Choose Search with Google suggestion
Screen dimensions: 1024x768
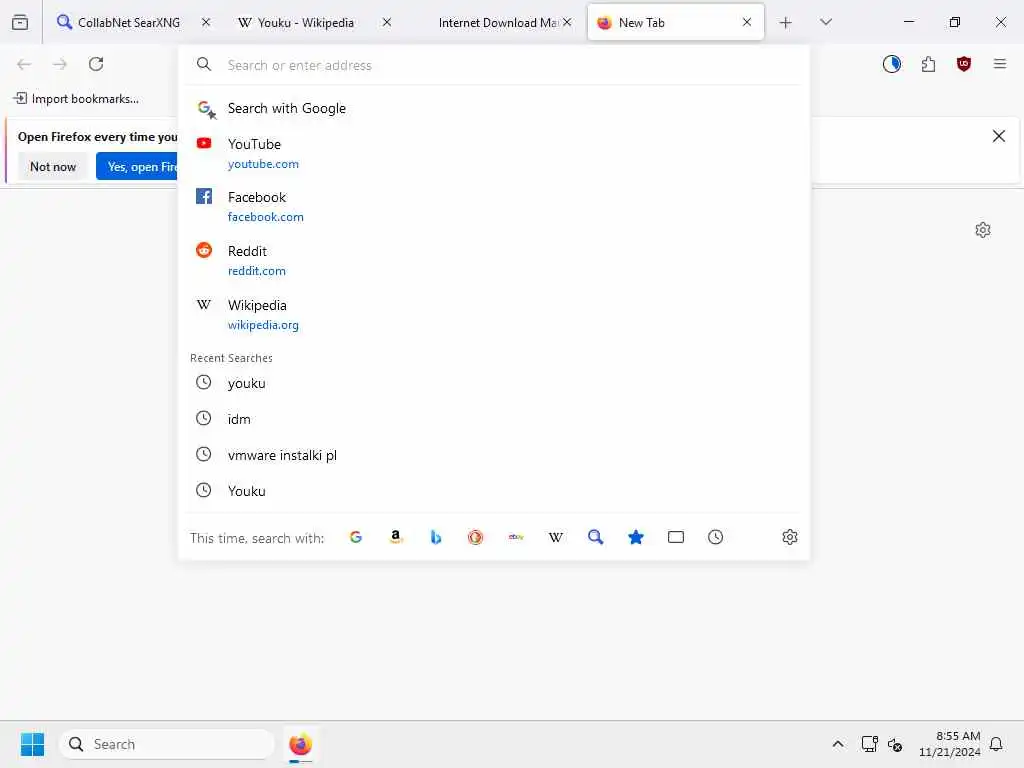click(494, 108)
